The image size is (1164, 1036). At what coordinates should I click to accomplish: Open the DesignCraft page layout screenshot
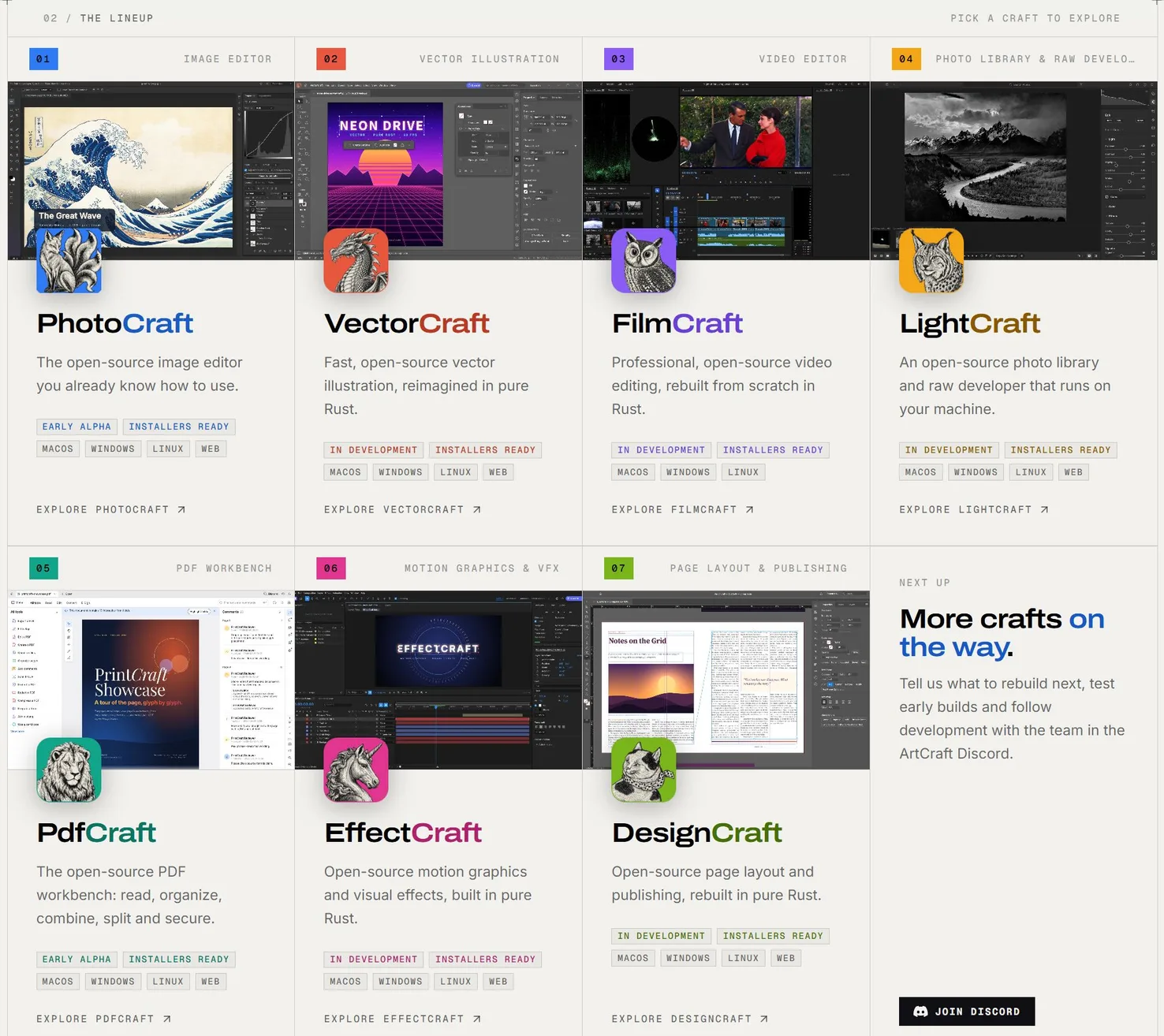(726, 680)
